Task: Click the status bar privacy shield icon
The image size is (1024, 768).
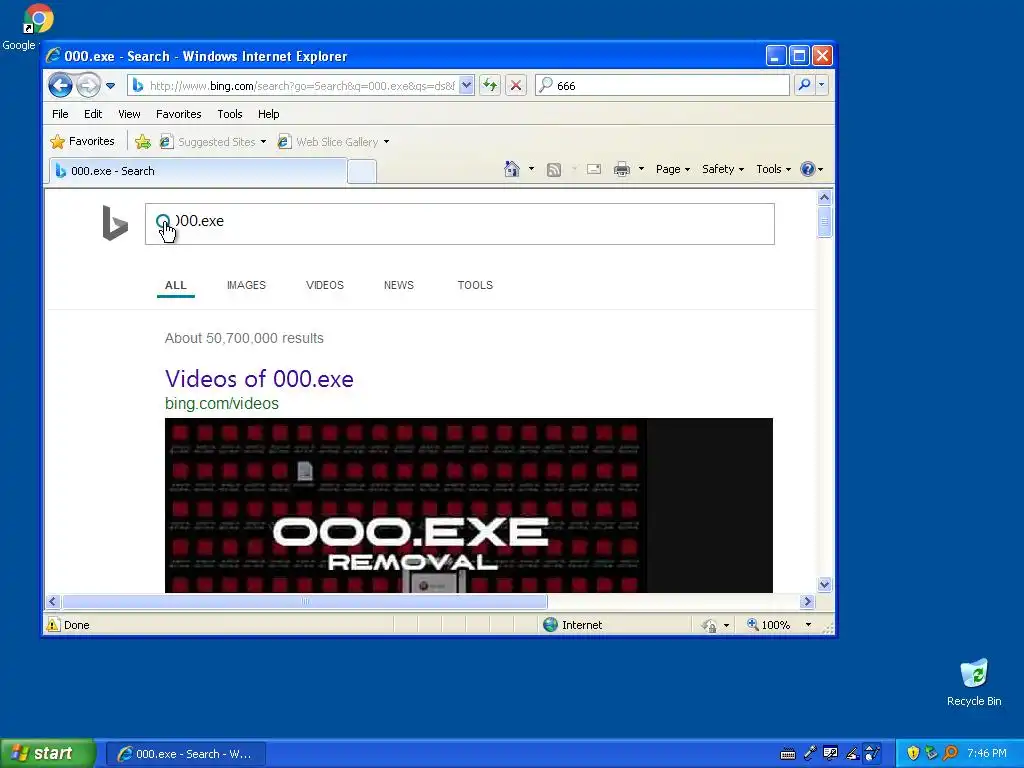Action: 709,626
